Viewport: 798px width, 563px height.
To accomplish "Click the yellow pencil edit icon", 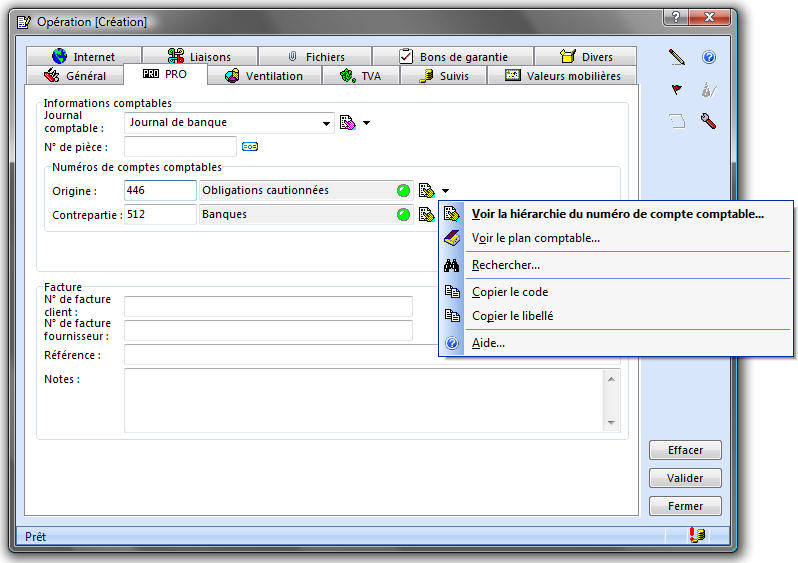I will (677, 57).
